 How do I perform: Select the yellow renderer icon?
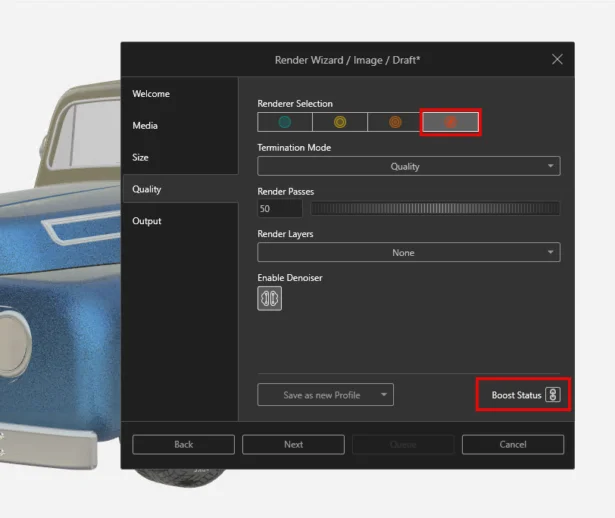(x=340, y=122)
